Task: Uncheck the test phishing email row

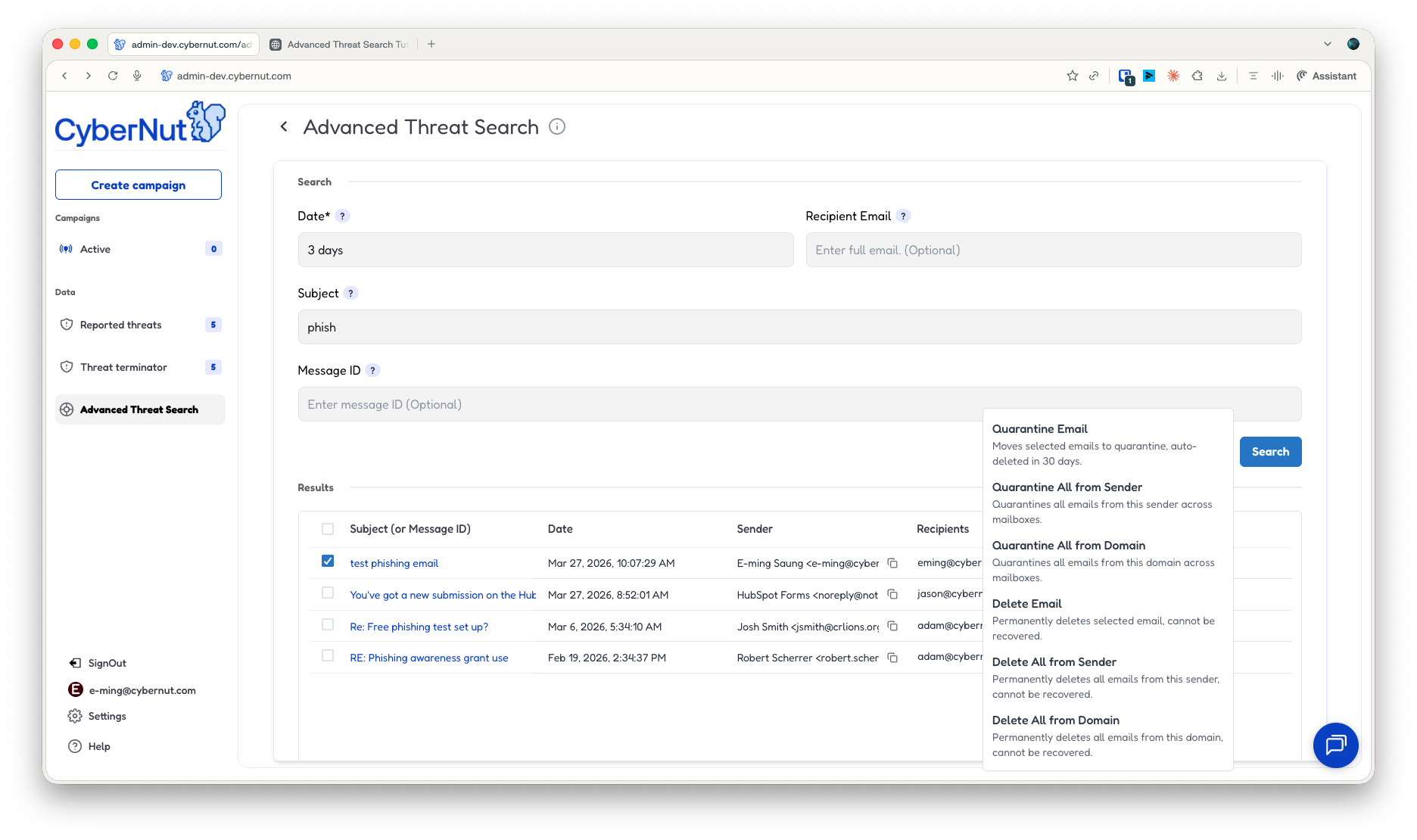Action: coord(327,560)
